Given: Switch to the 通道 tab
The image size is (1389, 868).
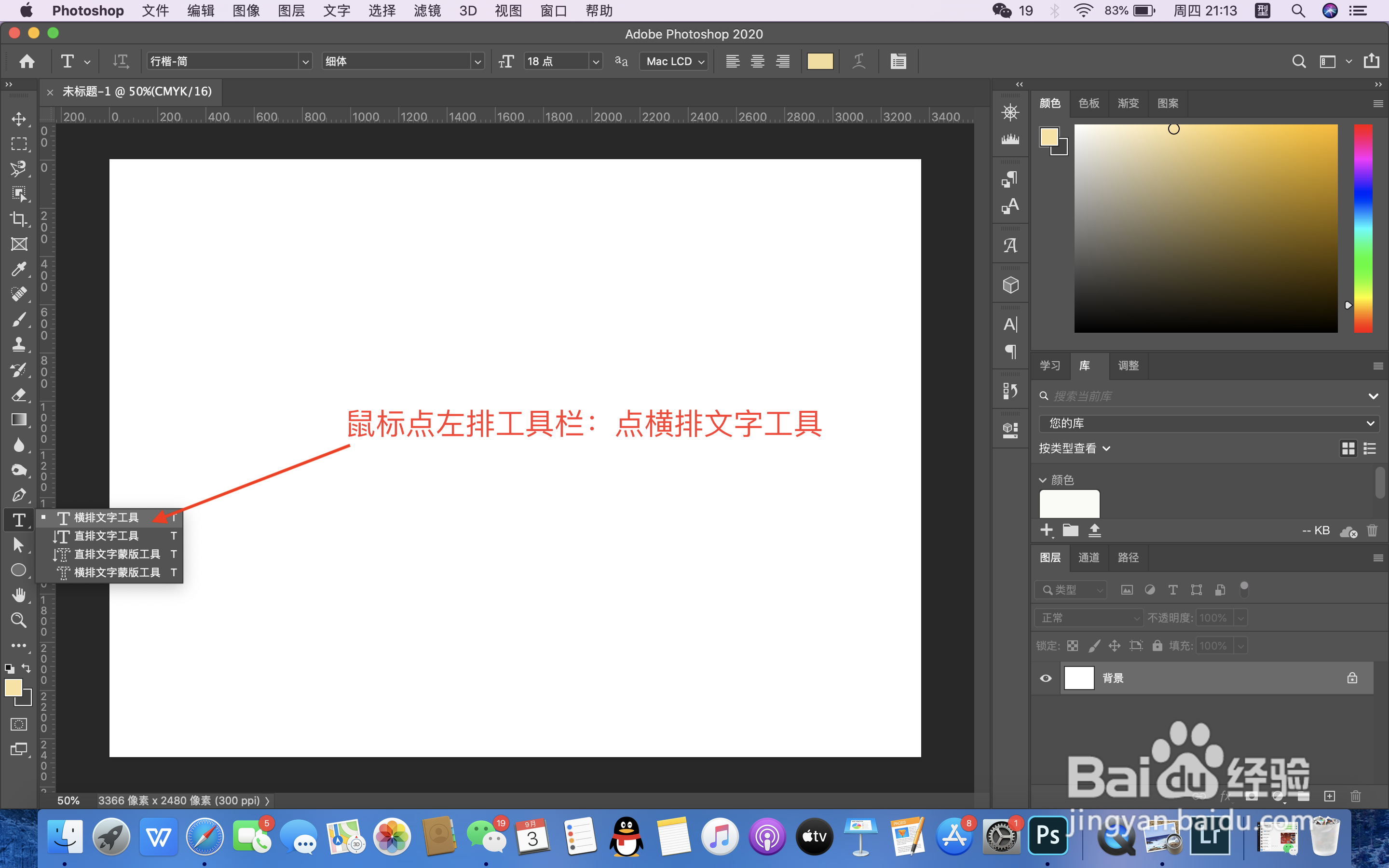Looking at the screenshot, I should [x=1088, y=557].
